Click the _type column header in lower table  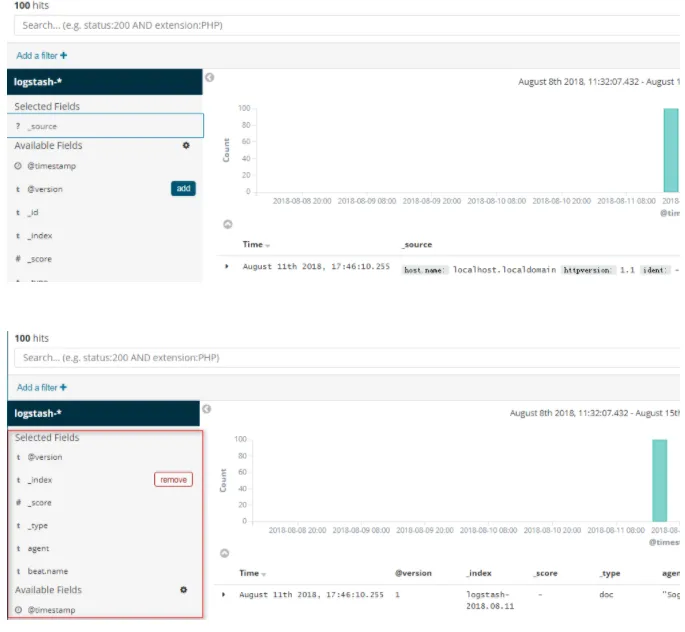[x=609, y=573]
